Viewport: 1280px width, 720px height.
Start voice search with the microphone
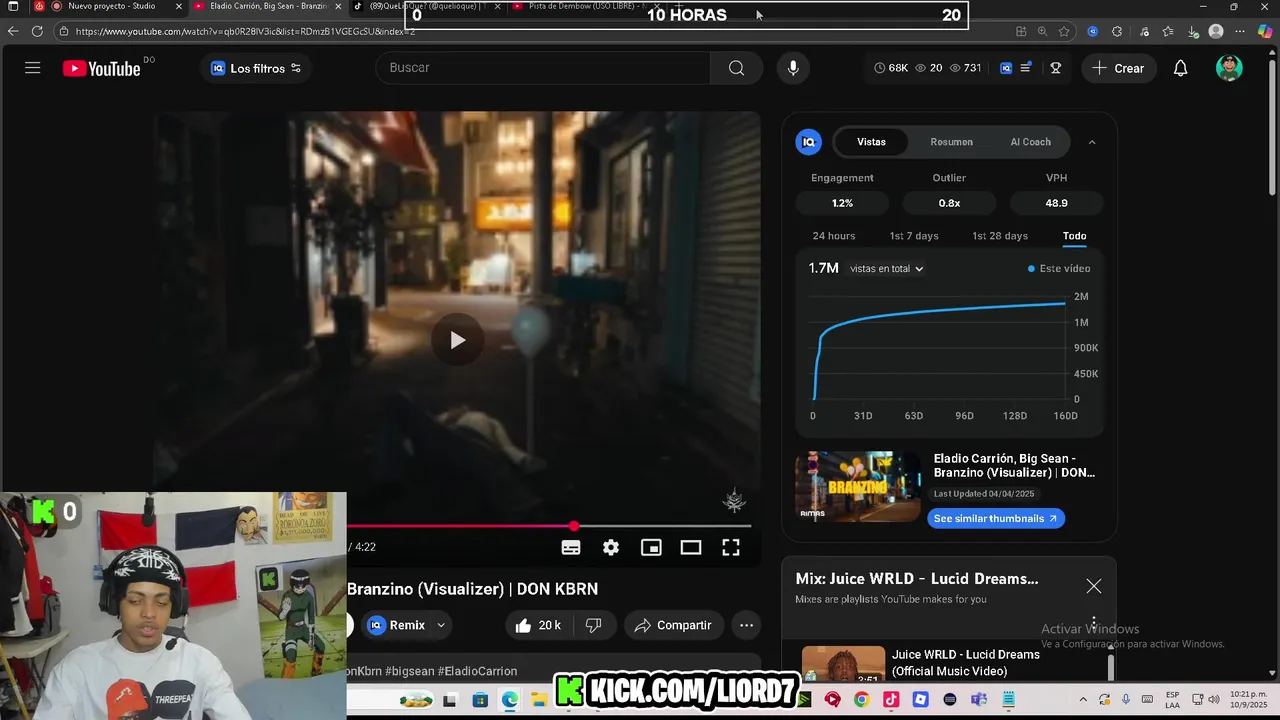(x=793, y=68)
